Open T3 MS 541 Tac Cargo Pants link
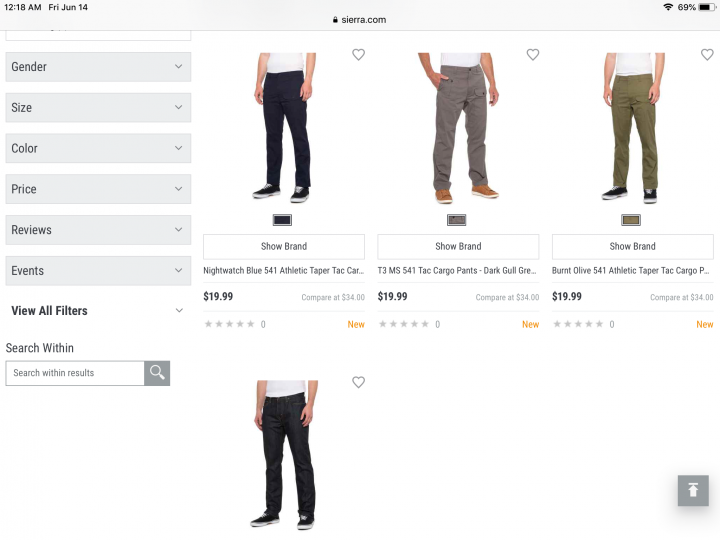This screenshot has height=540, width=720. click(457, 271)
